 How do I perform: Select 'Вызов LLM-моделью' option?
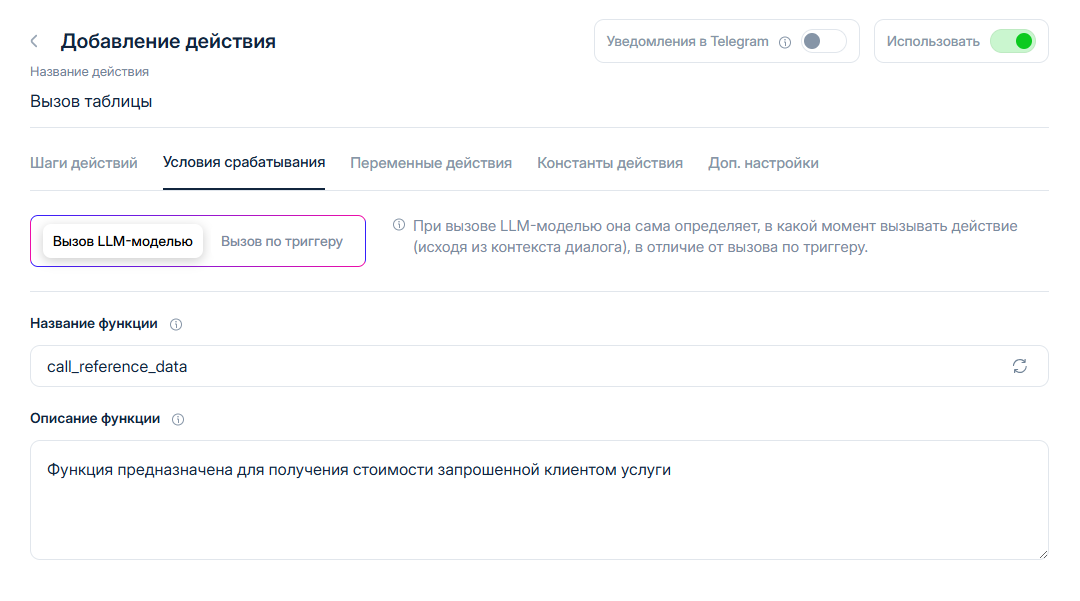(122, 241)
